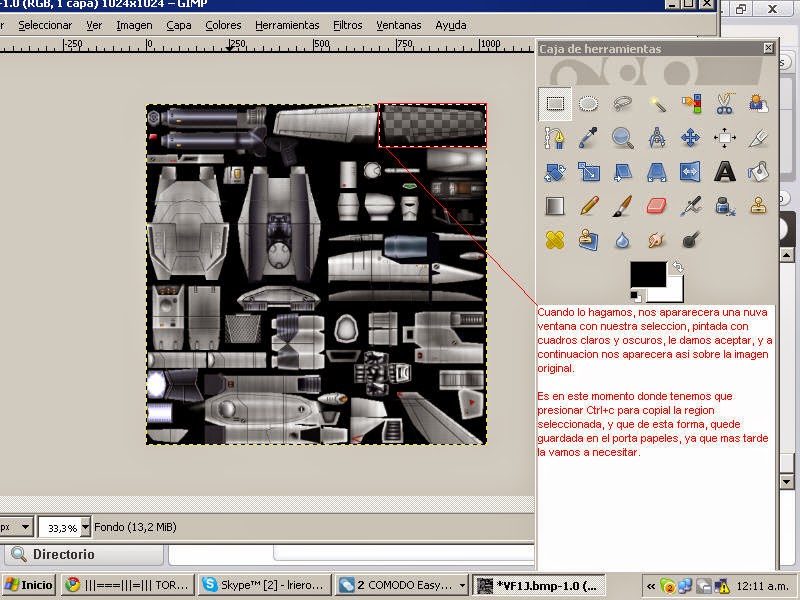
Task: Open the Seleccionar menu
Action: (x=45, y=25)
